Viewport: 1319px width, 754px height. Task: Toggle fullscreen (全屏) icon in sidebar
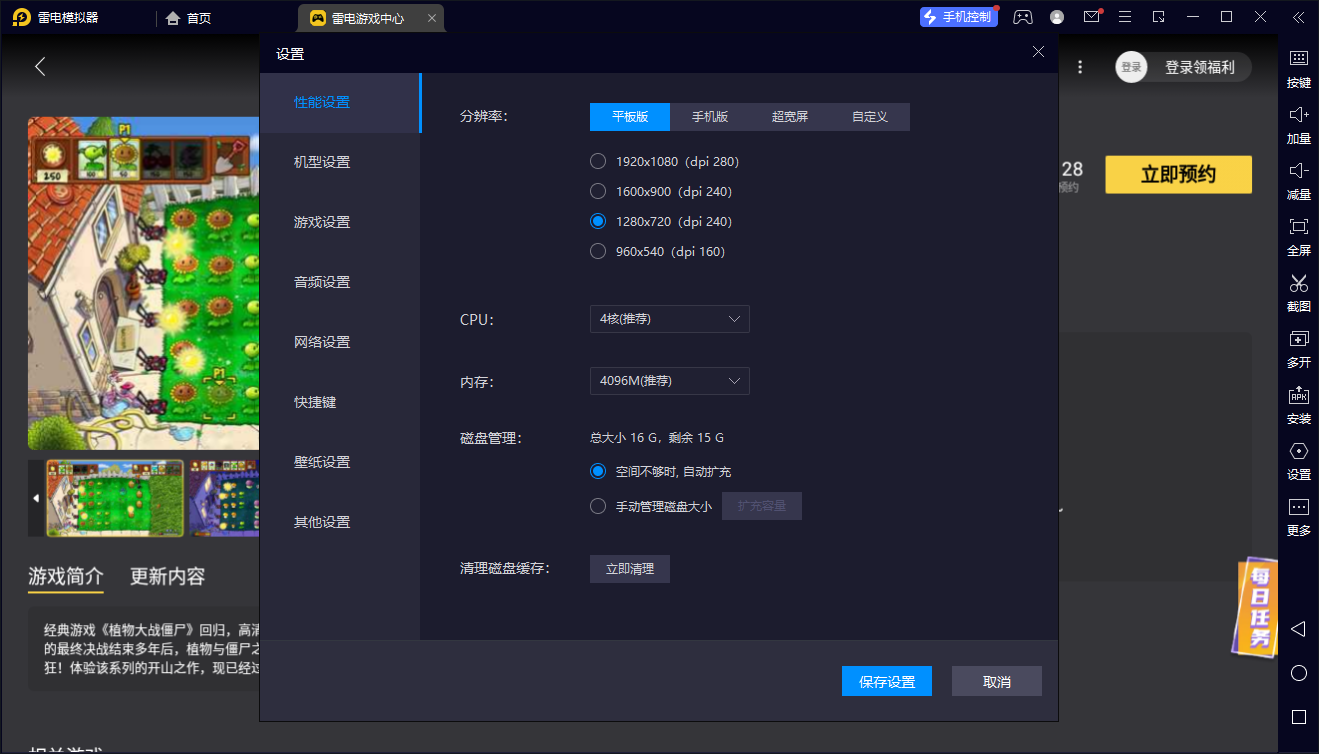click(x=1298, y=227)
